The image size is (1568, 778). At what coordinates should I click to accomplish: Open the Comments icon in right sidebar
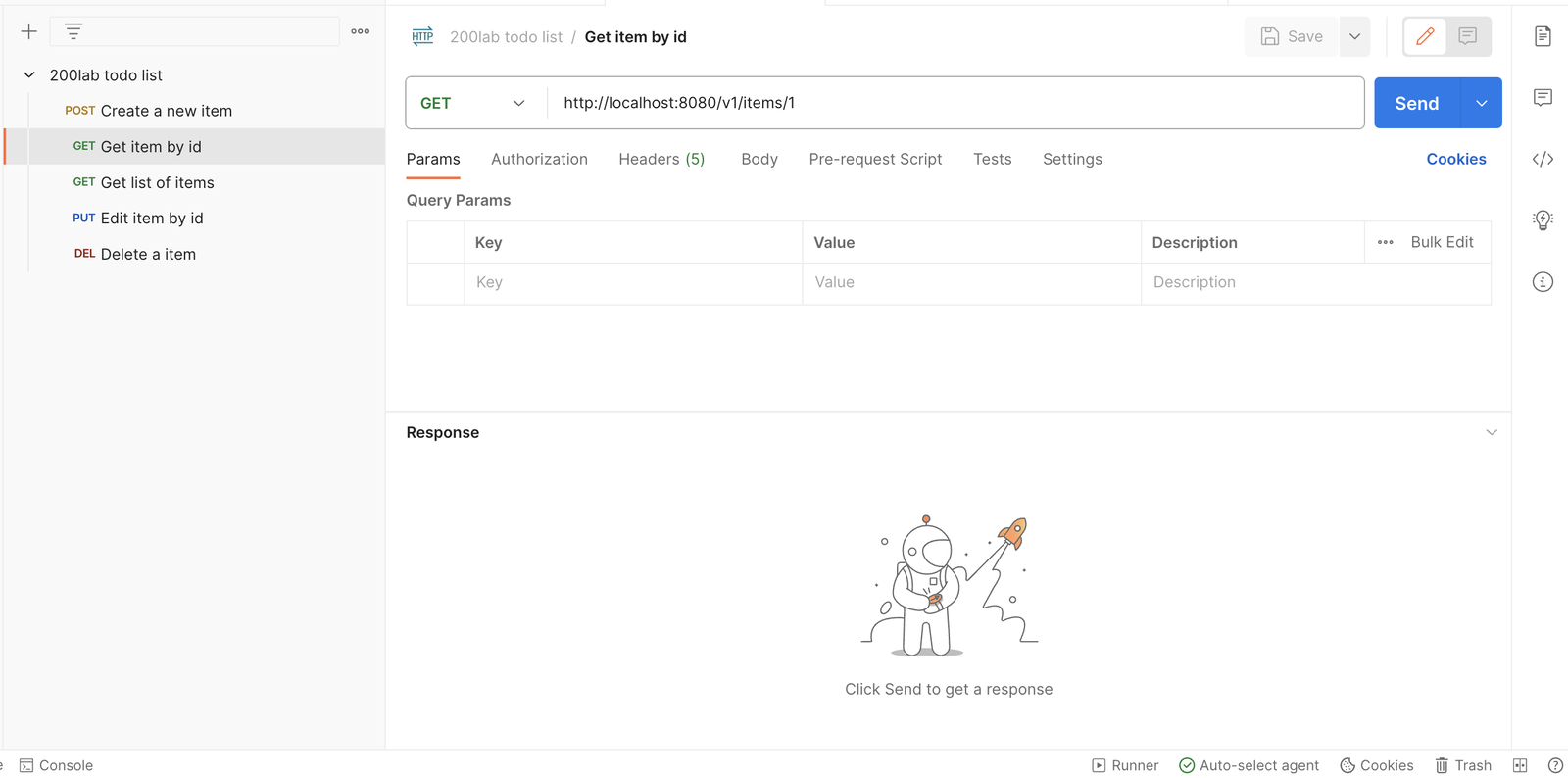coord(1543,97)
